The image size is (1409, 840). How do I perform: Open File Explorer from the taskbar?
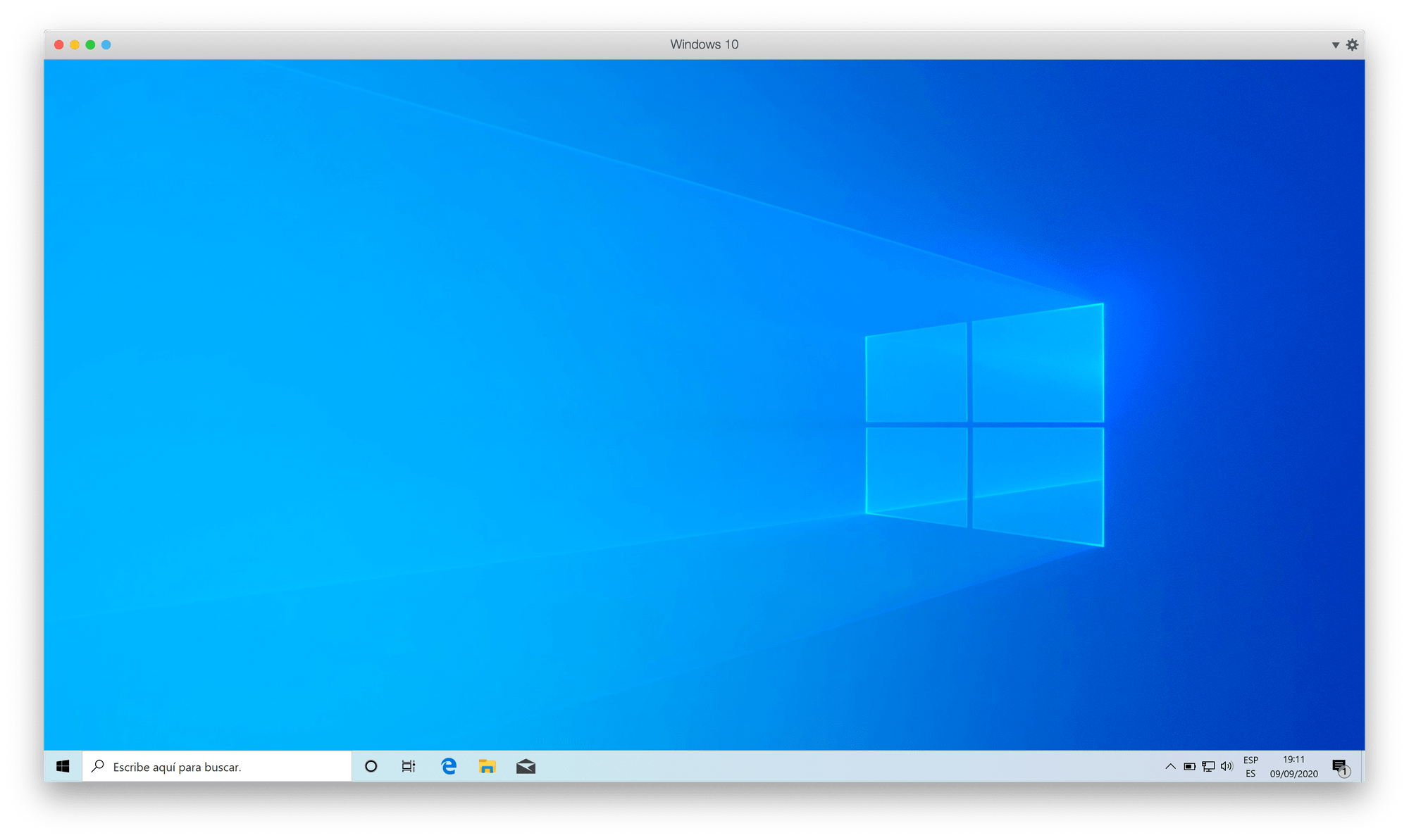tap(487, 766)
